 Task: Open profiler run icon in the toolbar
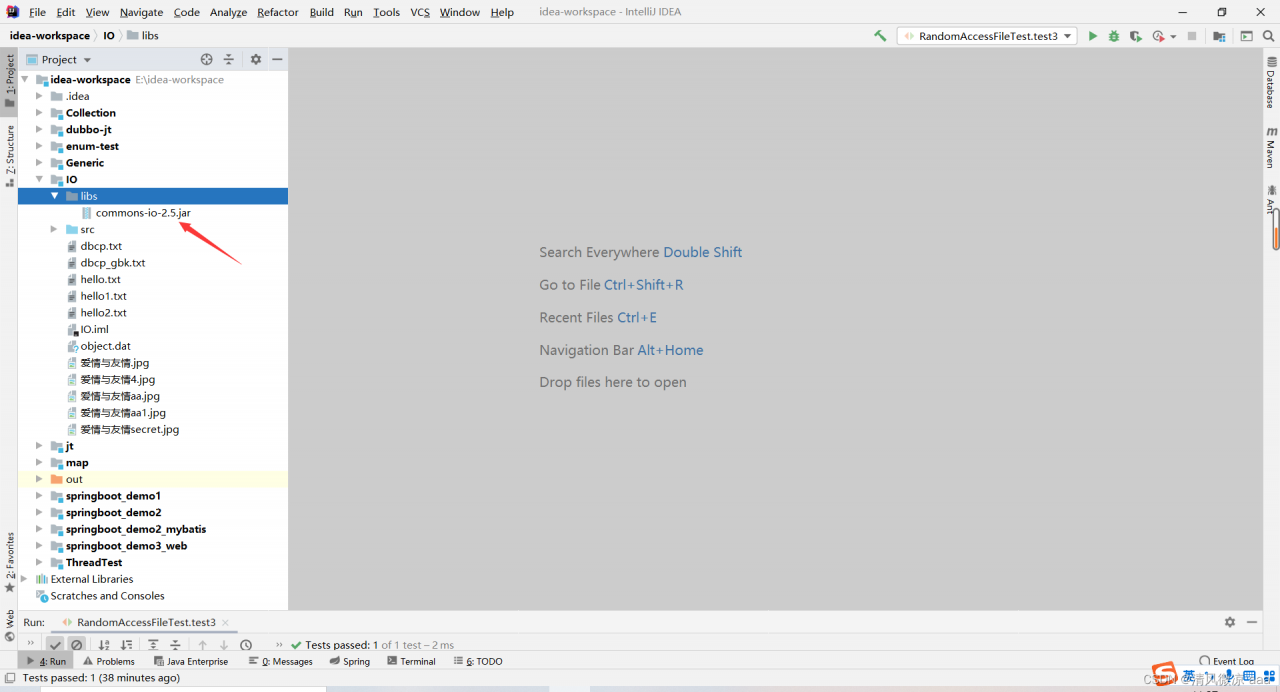click(1158, 36)
